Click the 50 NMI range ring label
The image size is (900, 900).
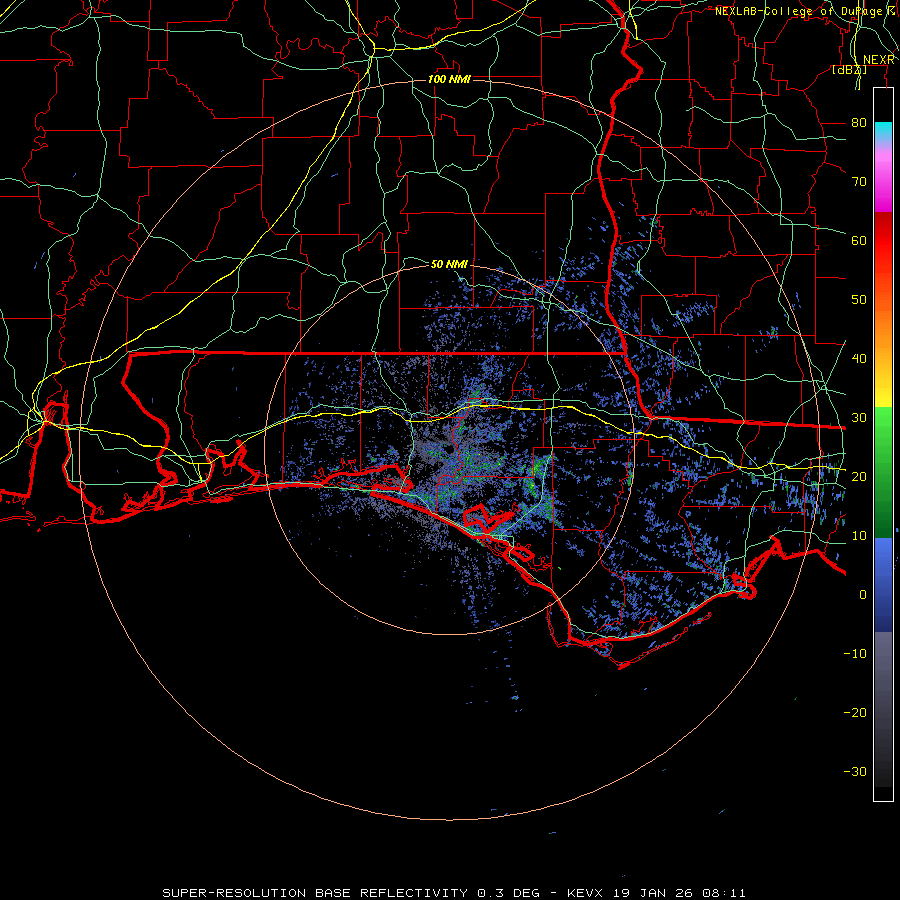(x=449, y=264)
